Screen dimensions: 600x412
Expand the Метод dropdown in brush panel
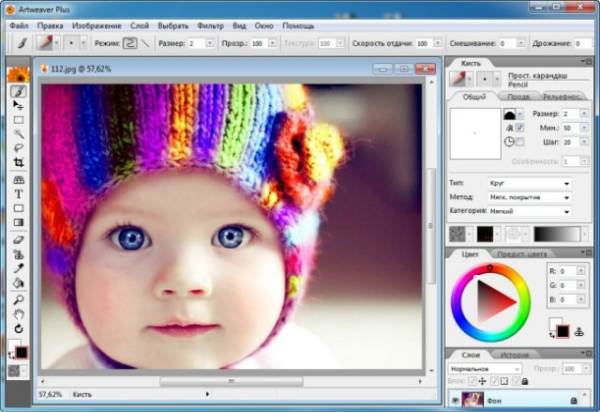click(x=529, y=198)
